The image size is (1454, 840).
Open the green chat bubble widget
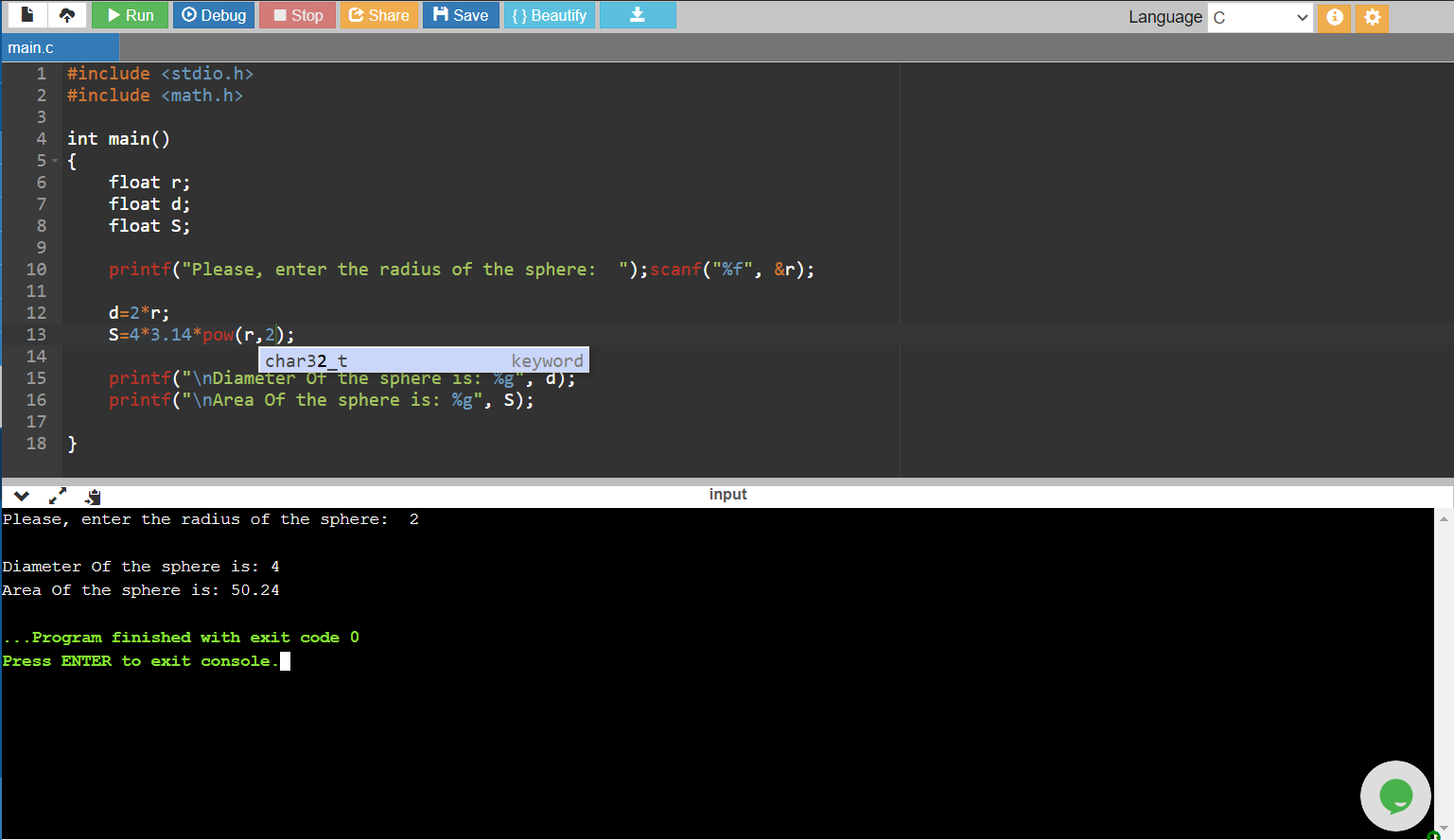(x=1395, y=796)
